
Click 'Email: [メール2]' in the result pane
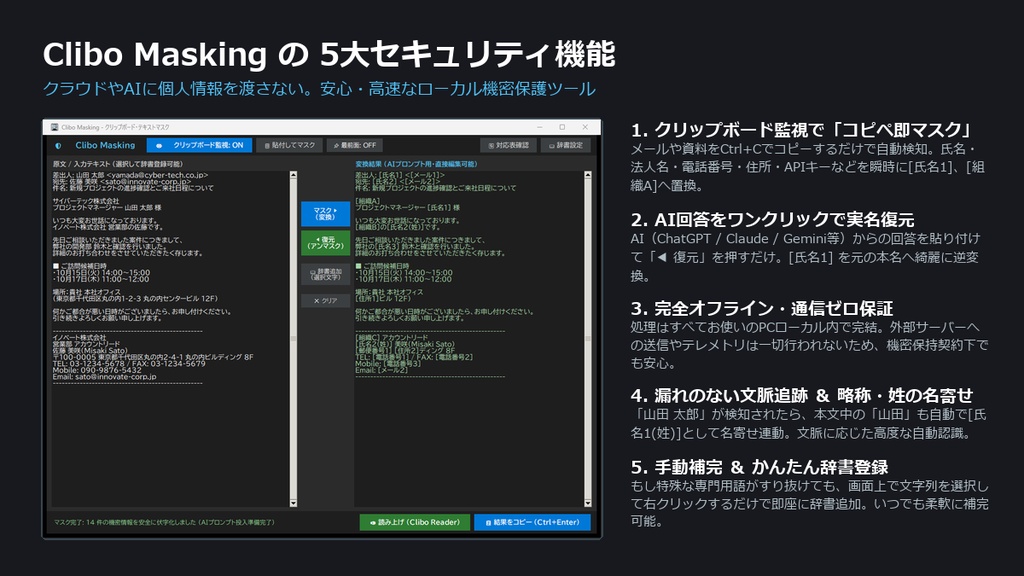point(381,370)
